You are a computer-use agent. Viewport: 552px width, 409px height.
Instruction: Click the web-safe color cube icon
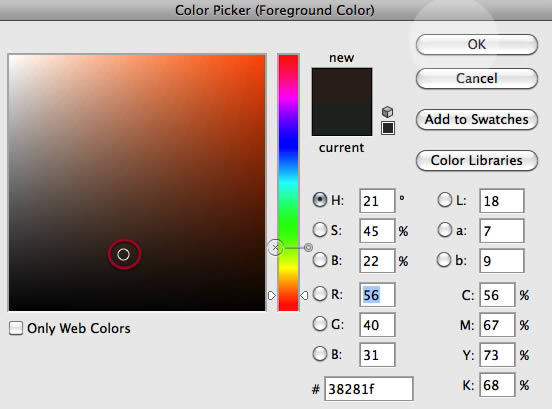pos(387,112)
